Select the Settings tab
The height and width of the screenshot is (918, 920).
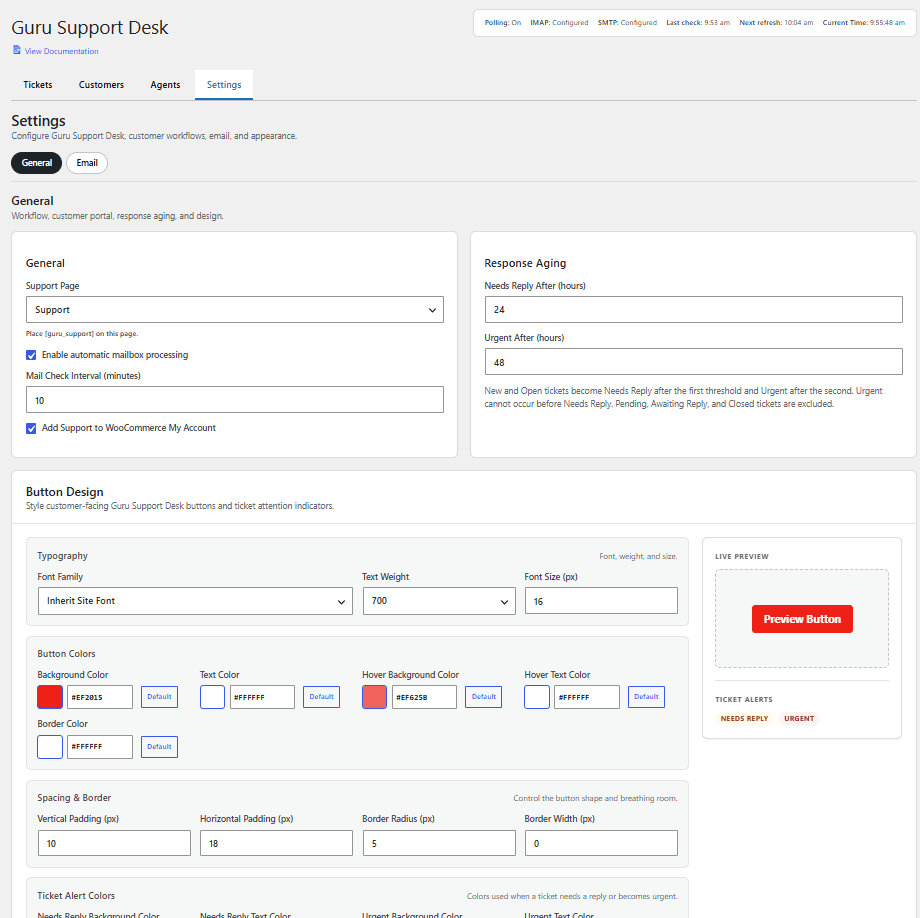(224, 84)
